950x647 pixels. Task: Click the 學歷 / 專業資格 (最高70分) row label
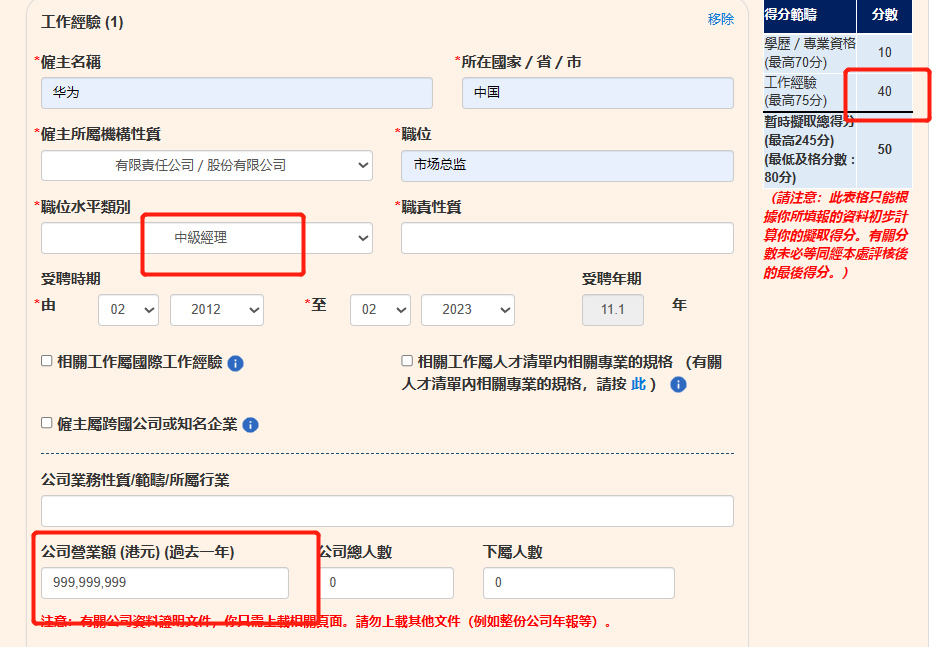click(810, 53)
